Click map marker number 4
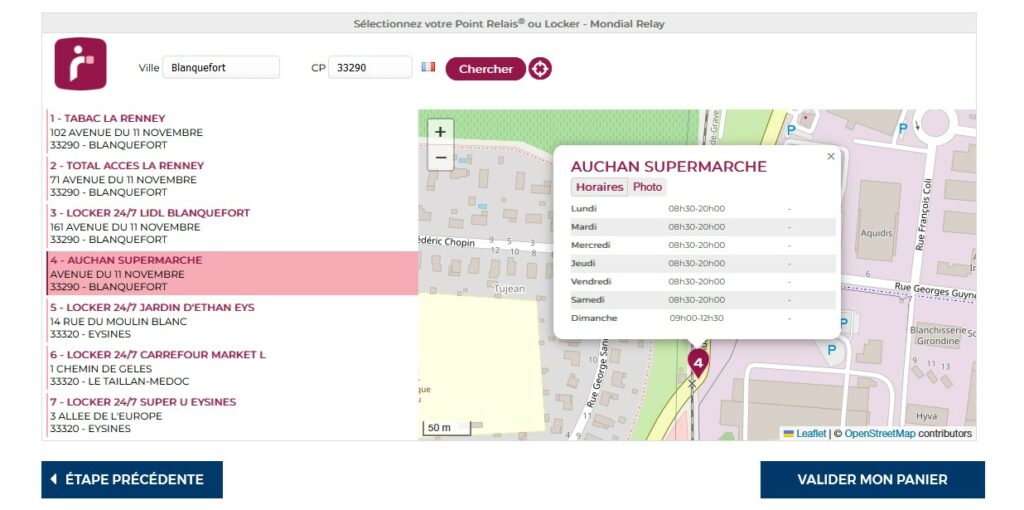The width and height of the screenshot is (1024, 510). [x=697, y=363]
